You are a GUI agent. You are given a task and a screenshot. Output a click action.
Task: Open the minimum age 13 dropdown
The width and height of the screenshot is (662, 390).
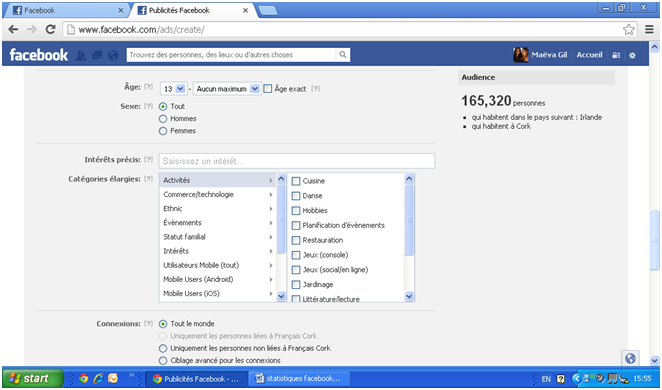click(x=173, y=89)
